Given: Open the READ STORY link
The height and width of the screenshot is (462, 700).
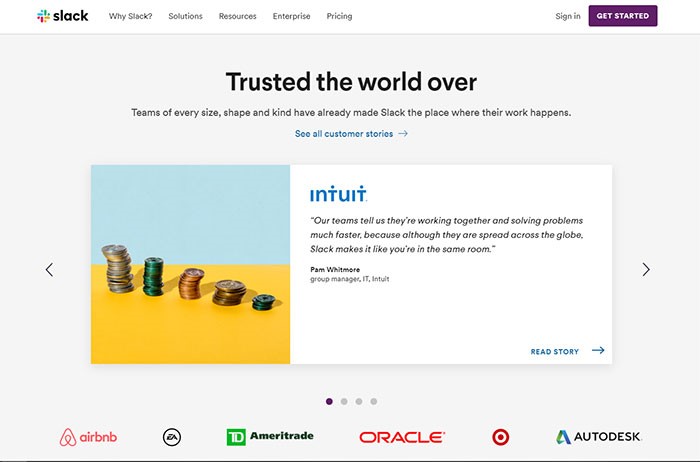Looking at the screenshot, I should [567, 351].
